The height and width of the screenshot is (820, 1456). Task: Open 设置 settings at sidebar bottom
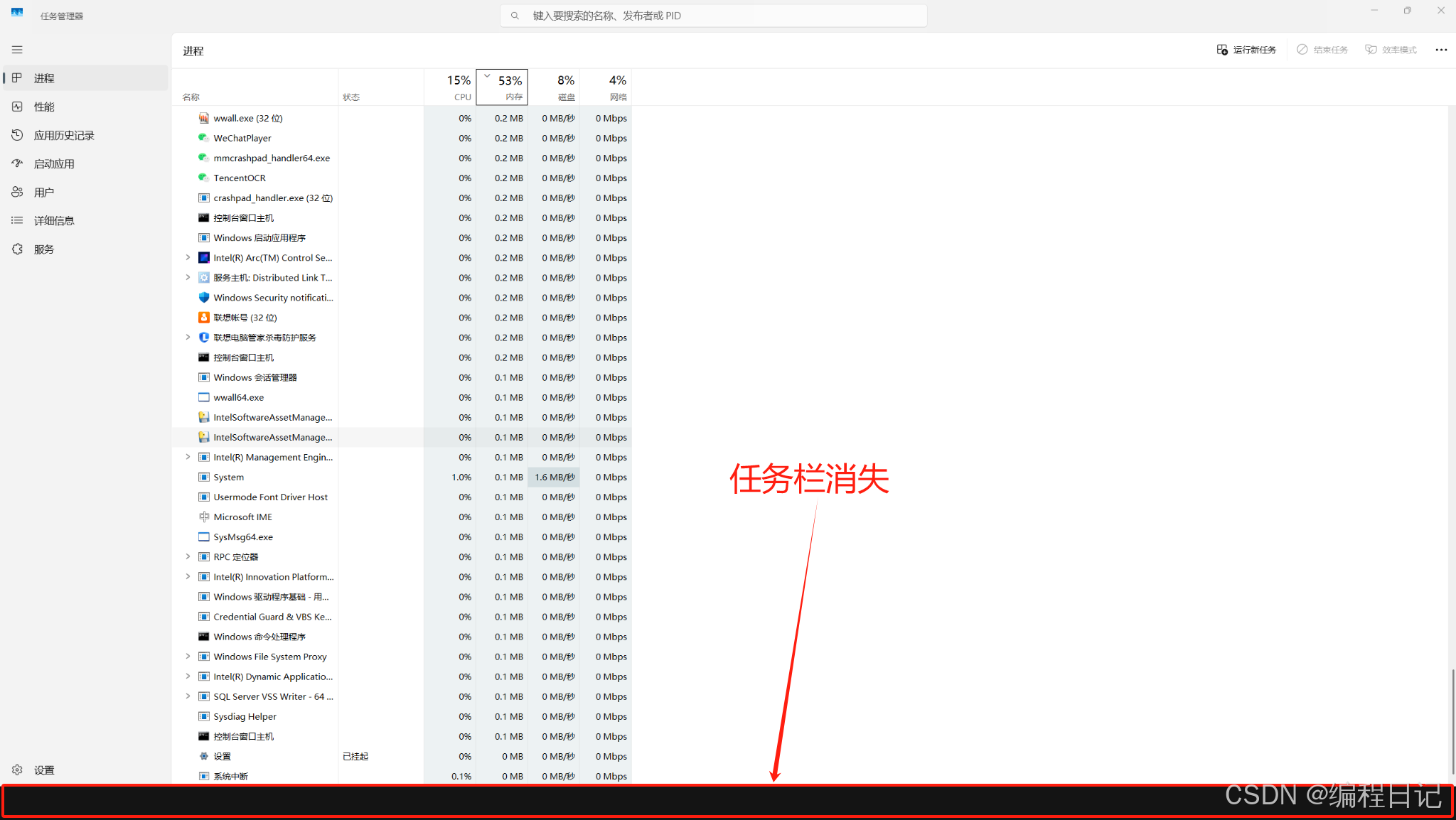(x=43, y=770)
